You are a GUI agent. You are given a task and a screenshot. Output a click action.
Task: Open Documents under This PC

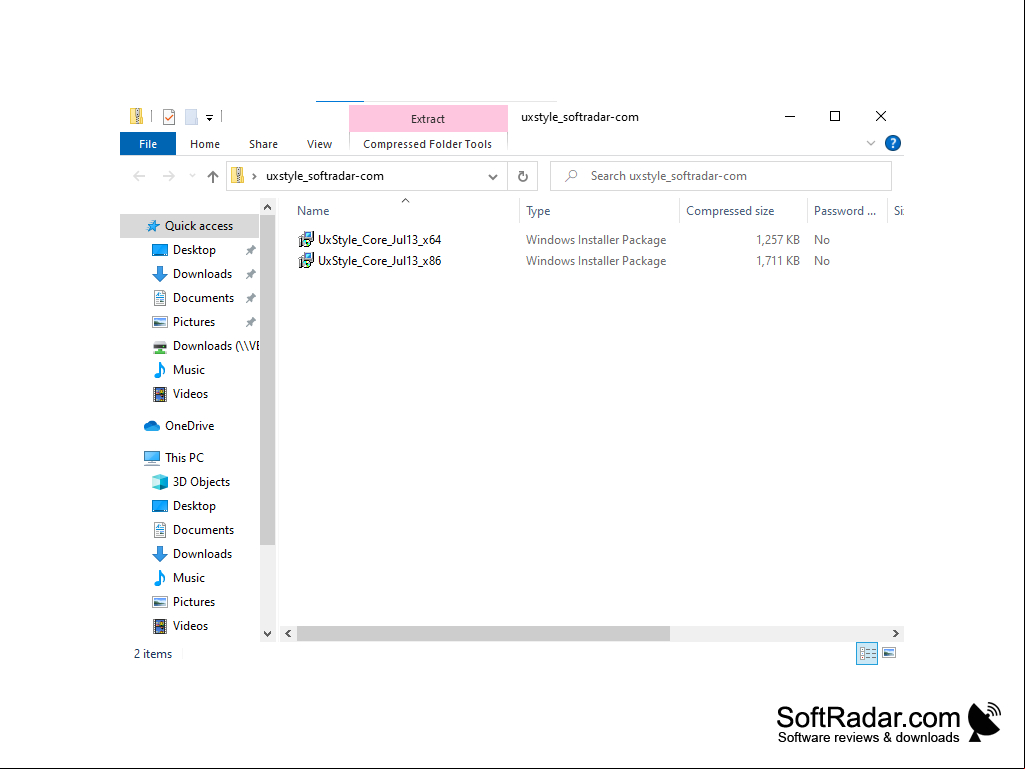click(203, 530)
